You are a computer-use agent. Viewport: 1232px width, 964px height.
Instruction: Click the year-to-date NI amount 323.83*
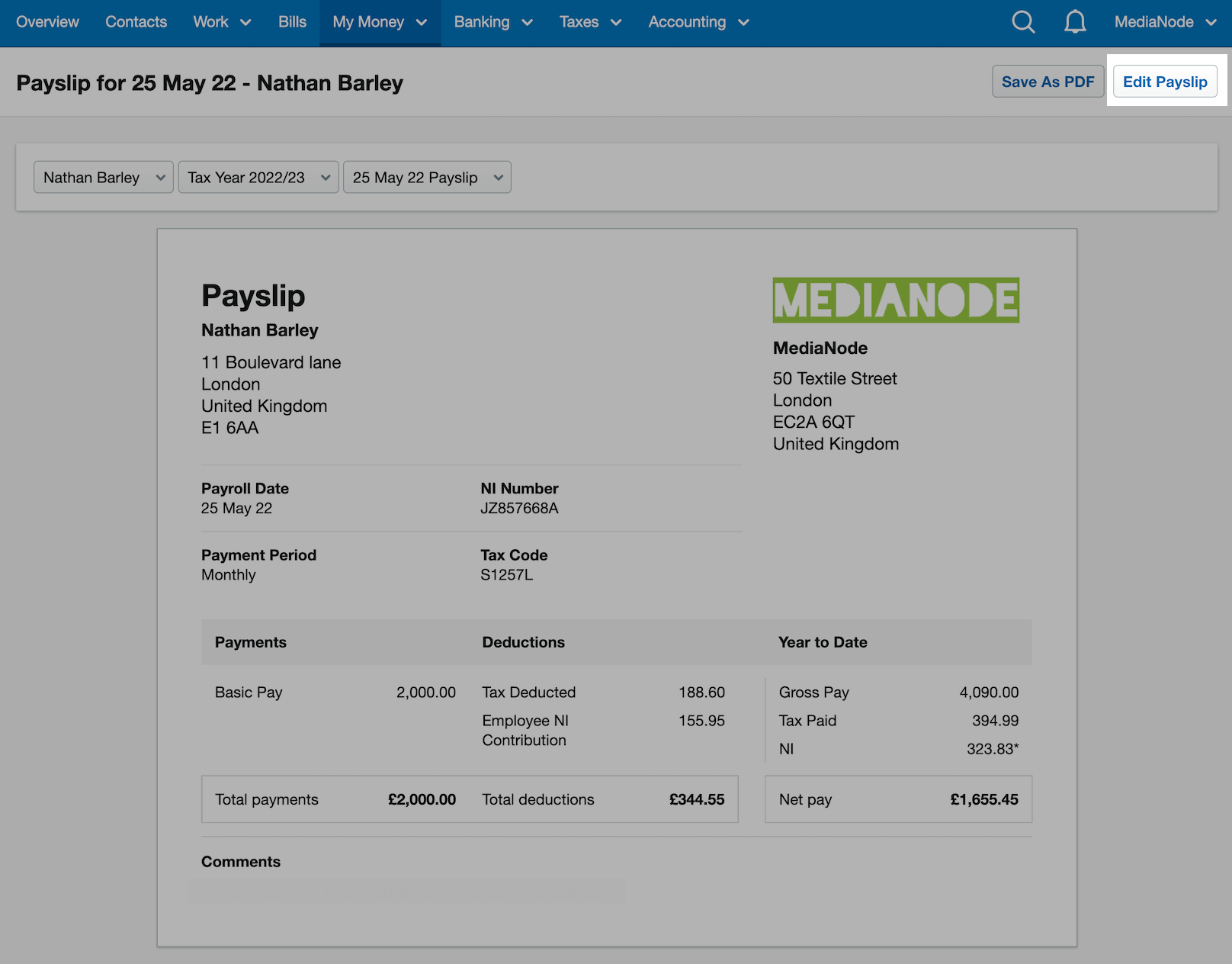[993, 749]
